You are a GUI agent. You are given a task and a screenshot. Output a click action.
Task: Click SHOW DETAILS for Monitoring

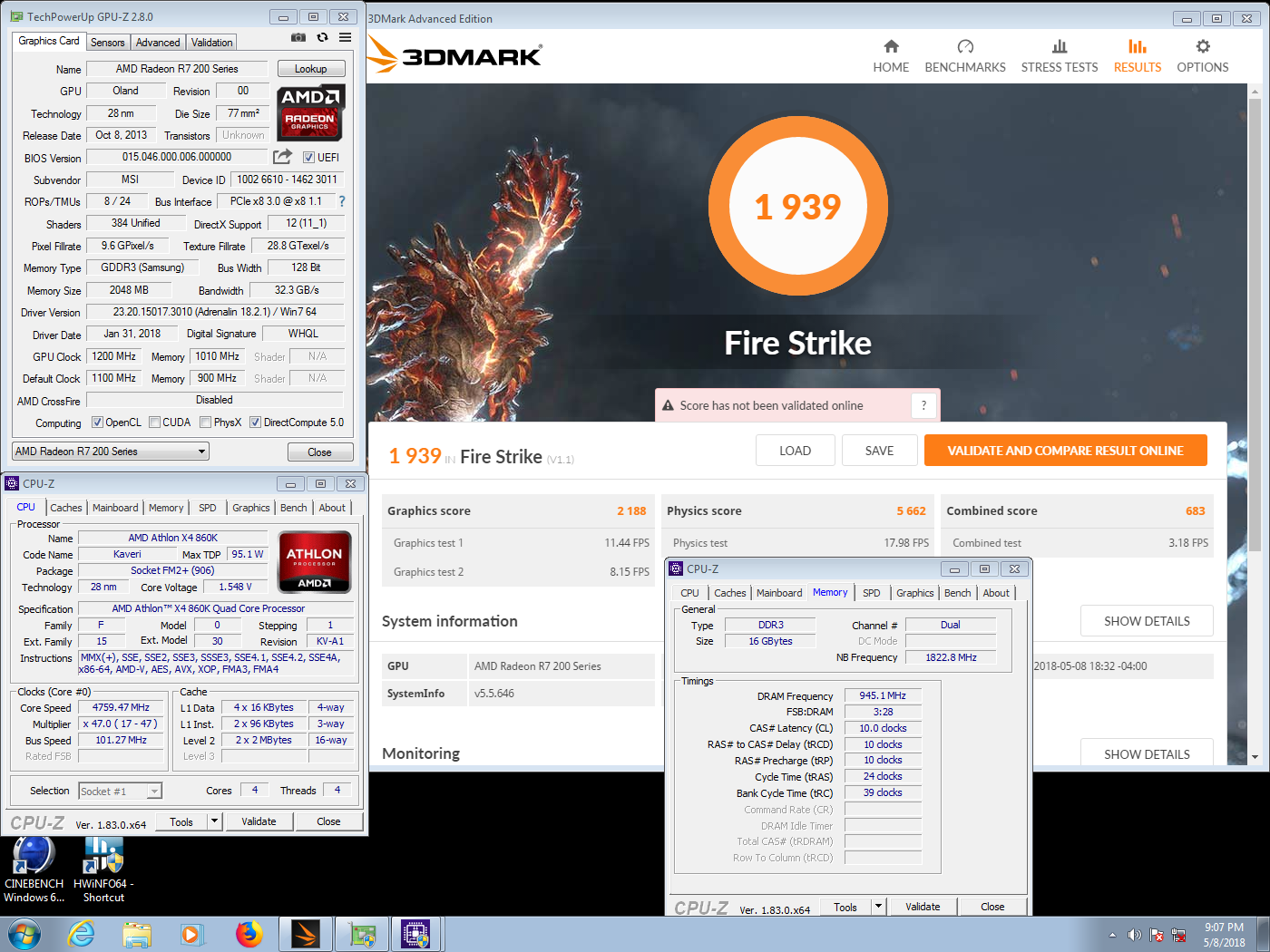(x=1147, y=753)
